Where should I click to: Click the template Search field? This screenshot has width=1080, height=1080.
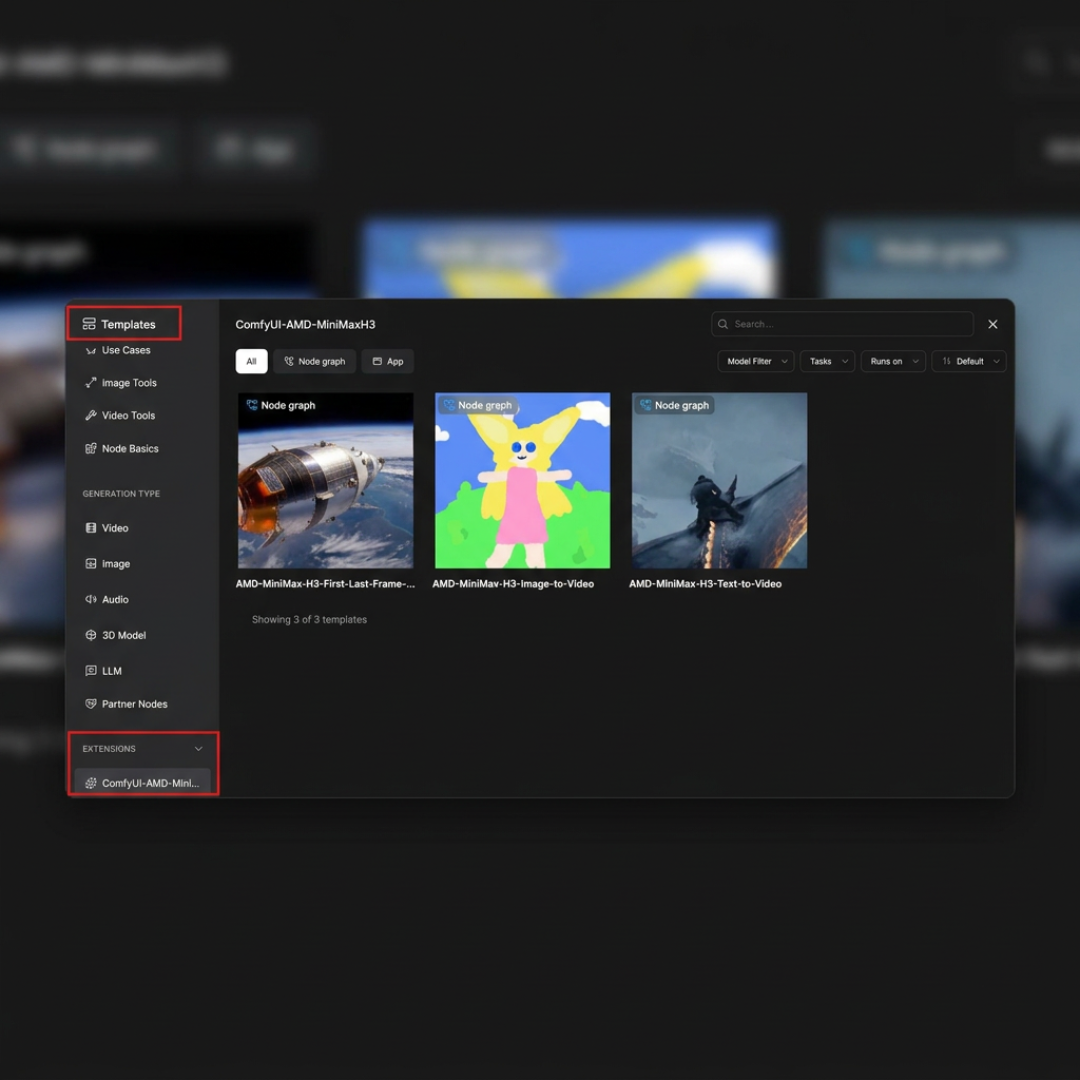pyautogui.click(x=842, y=324)
